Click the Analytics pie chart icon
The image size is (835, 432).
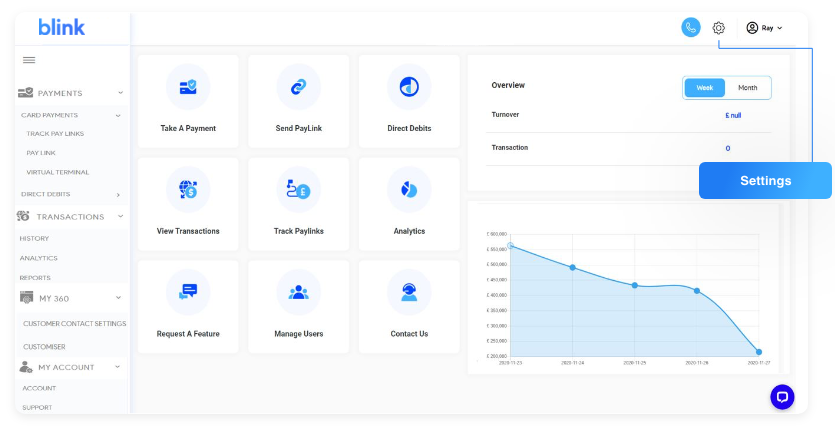point(409,189)
